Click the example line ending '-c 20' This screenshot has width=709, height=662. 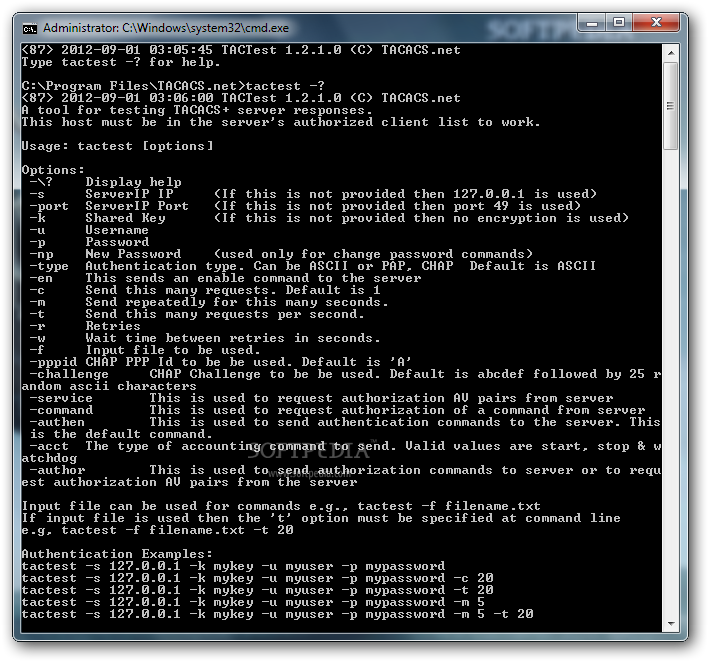257,578
